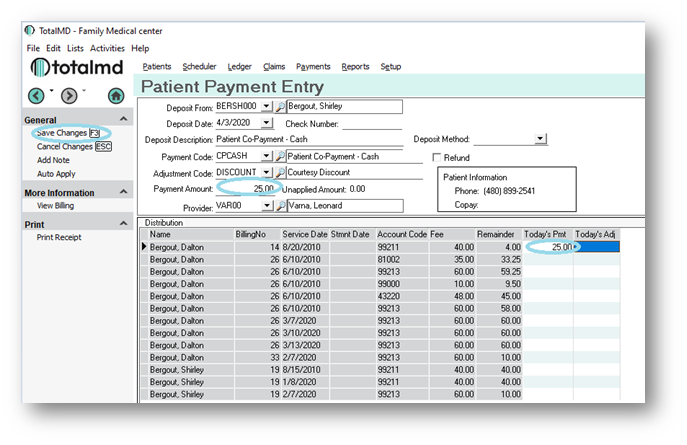Enable the Refund checkbox
This screenshot has height=445, width=687.
tap(437, 157)
